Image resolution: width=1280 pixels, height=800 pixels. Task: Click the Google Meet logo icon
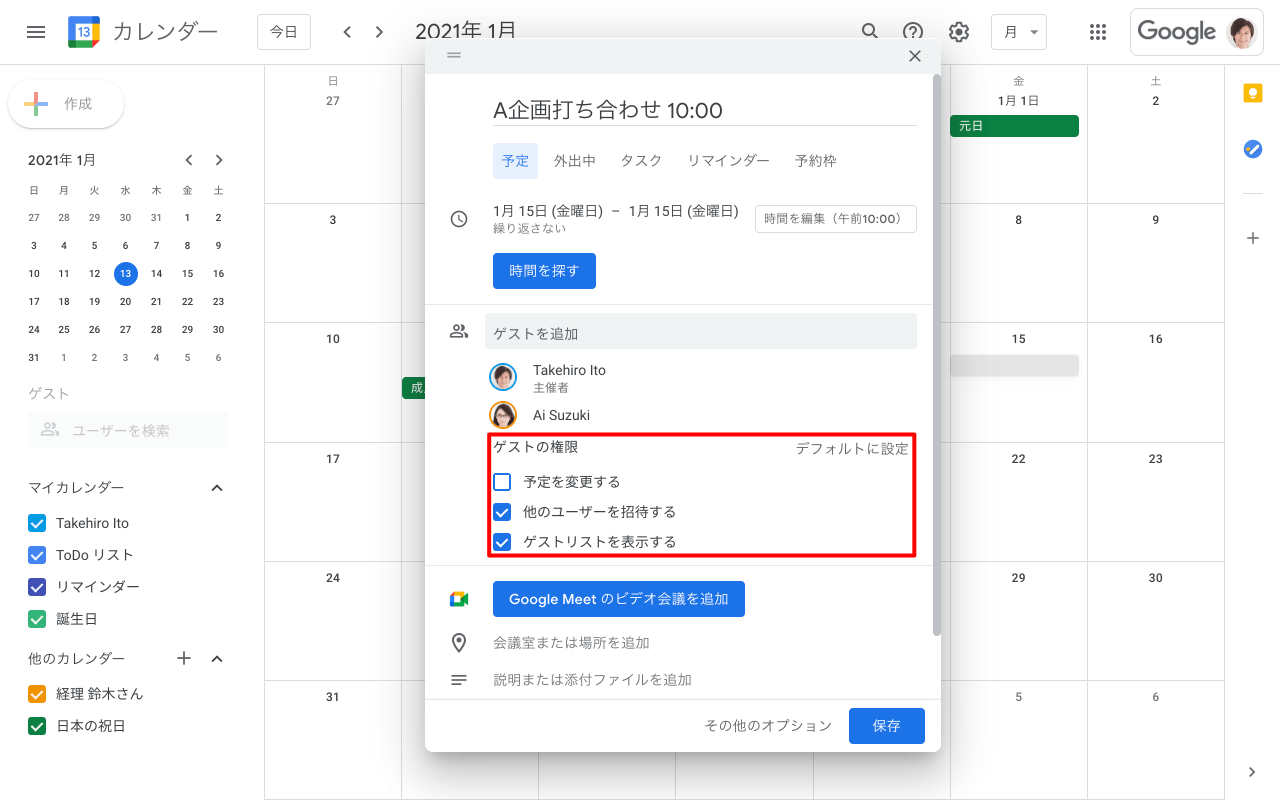459,599
